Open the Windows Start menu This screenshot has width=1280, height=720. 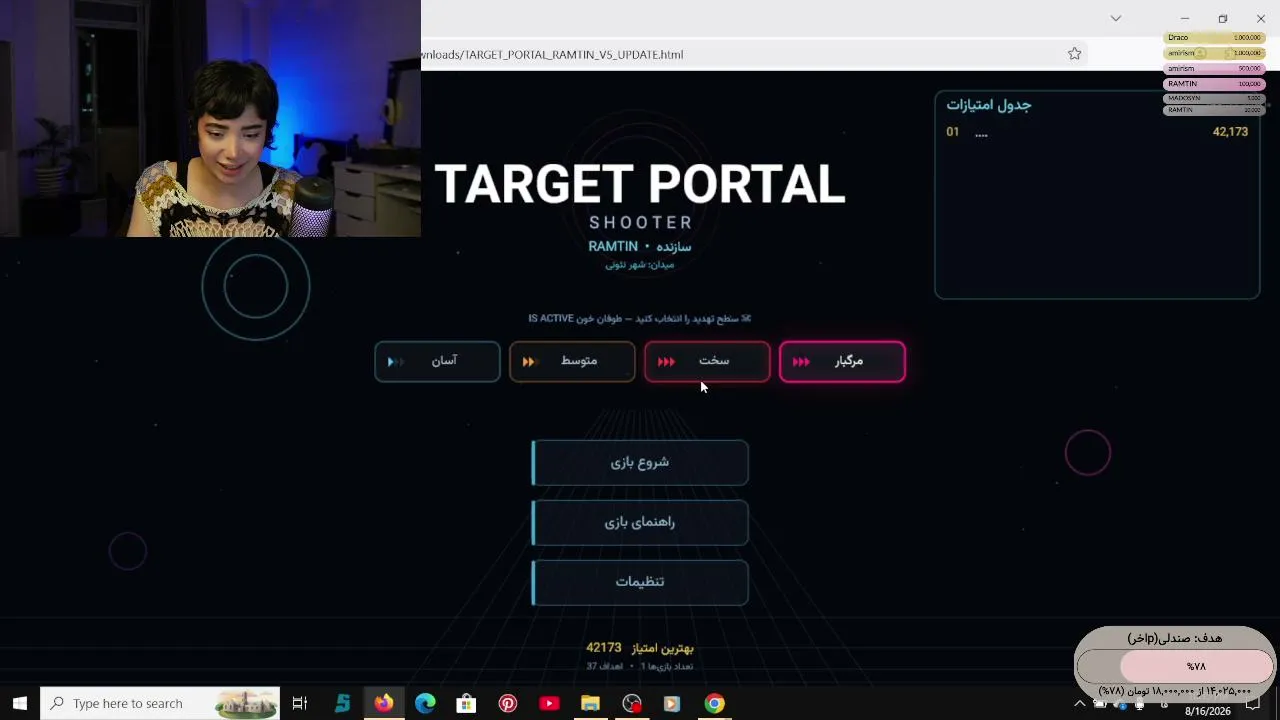point(19,703)
